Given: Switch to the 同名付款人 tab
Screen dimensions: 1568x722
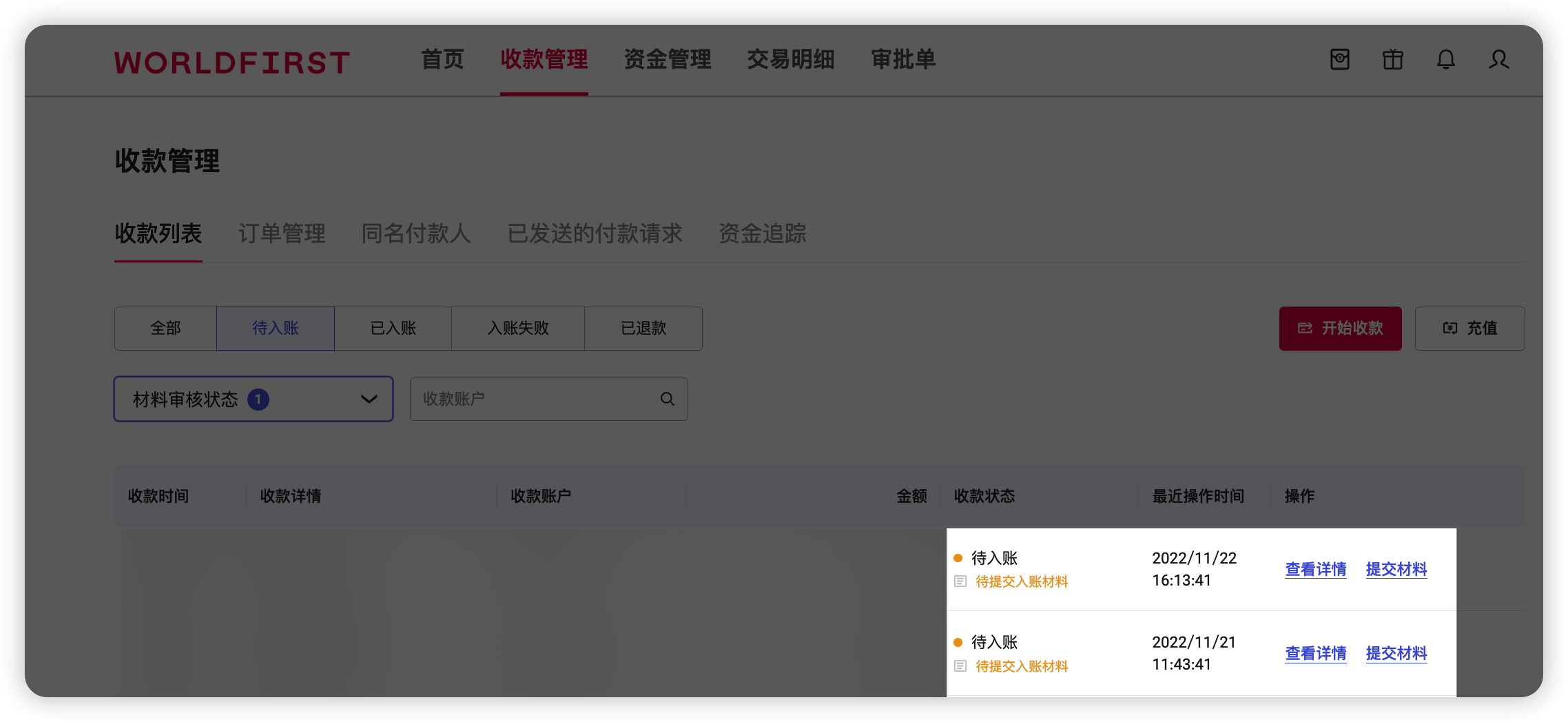Looking at the screenshot, I should click(x=416, y=234).
